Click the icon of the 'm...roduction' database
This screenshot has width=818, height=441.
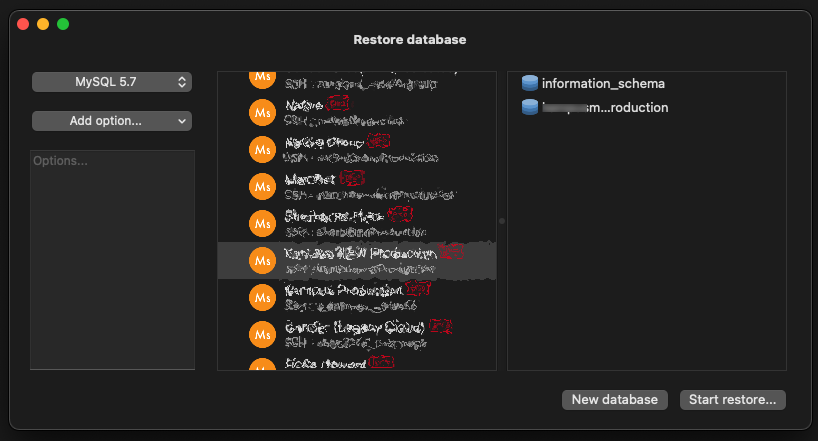click(530, 107)
